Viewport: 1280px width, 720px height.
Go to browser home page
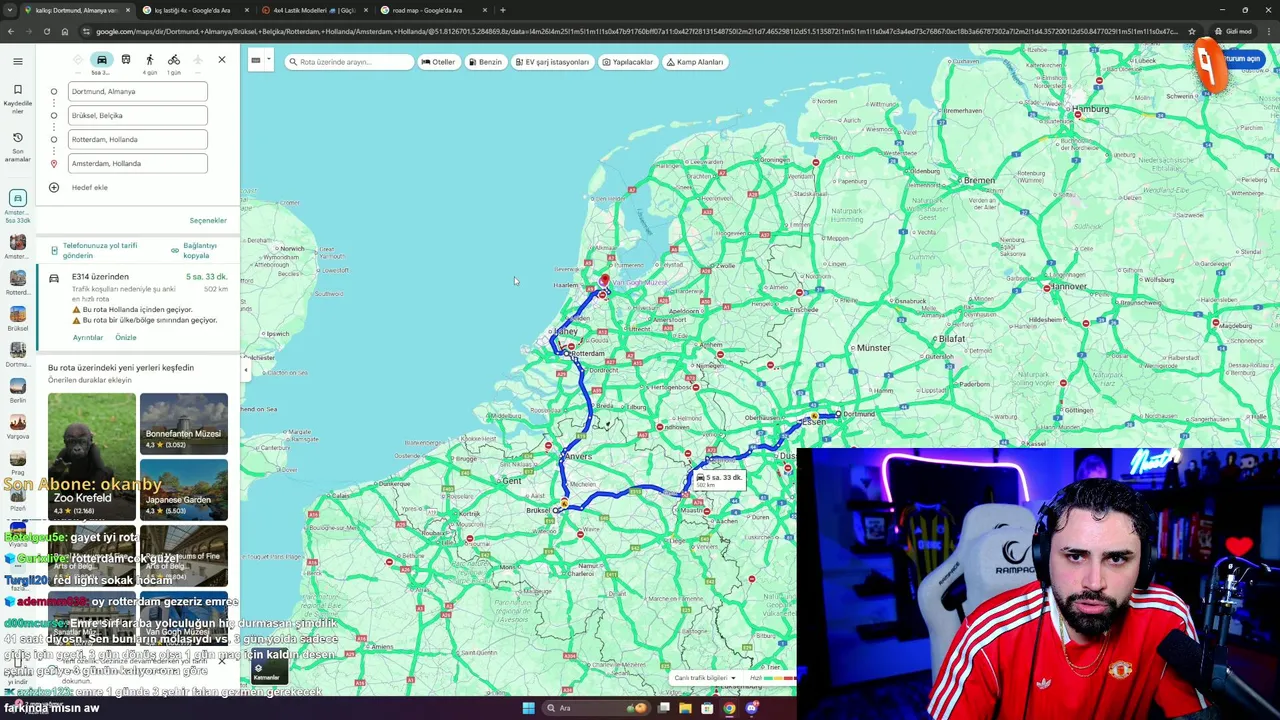[64, 31]
